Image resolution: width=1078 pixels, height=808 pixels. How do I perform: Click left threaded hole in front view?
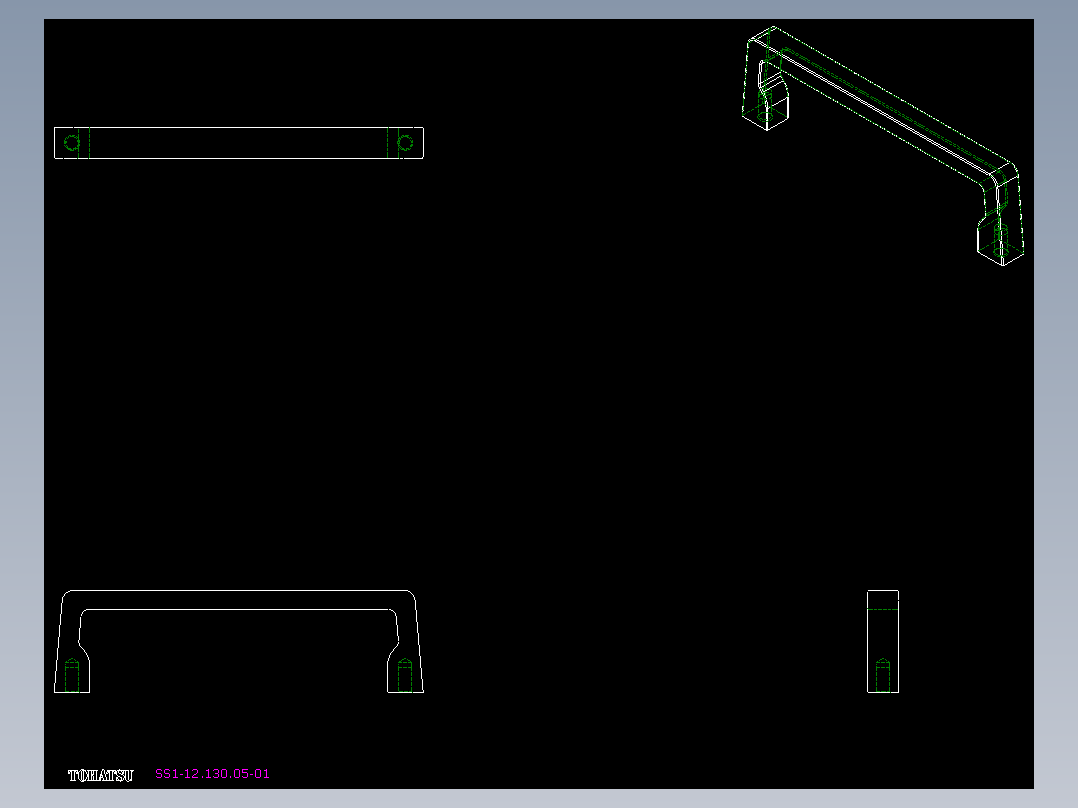[x=72, y=675]
